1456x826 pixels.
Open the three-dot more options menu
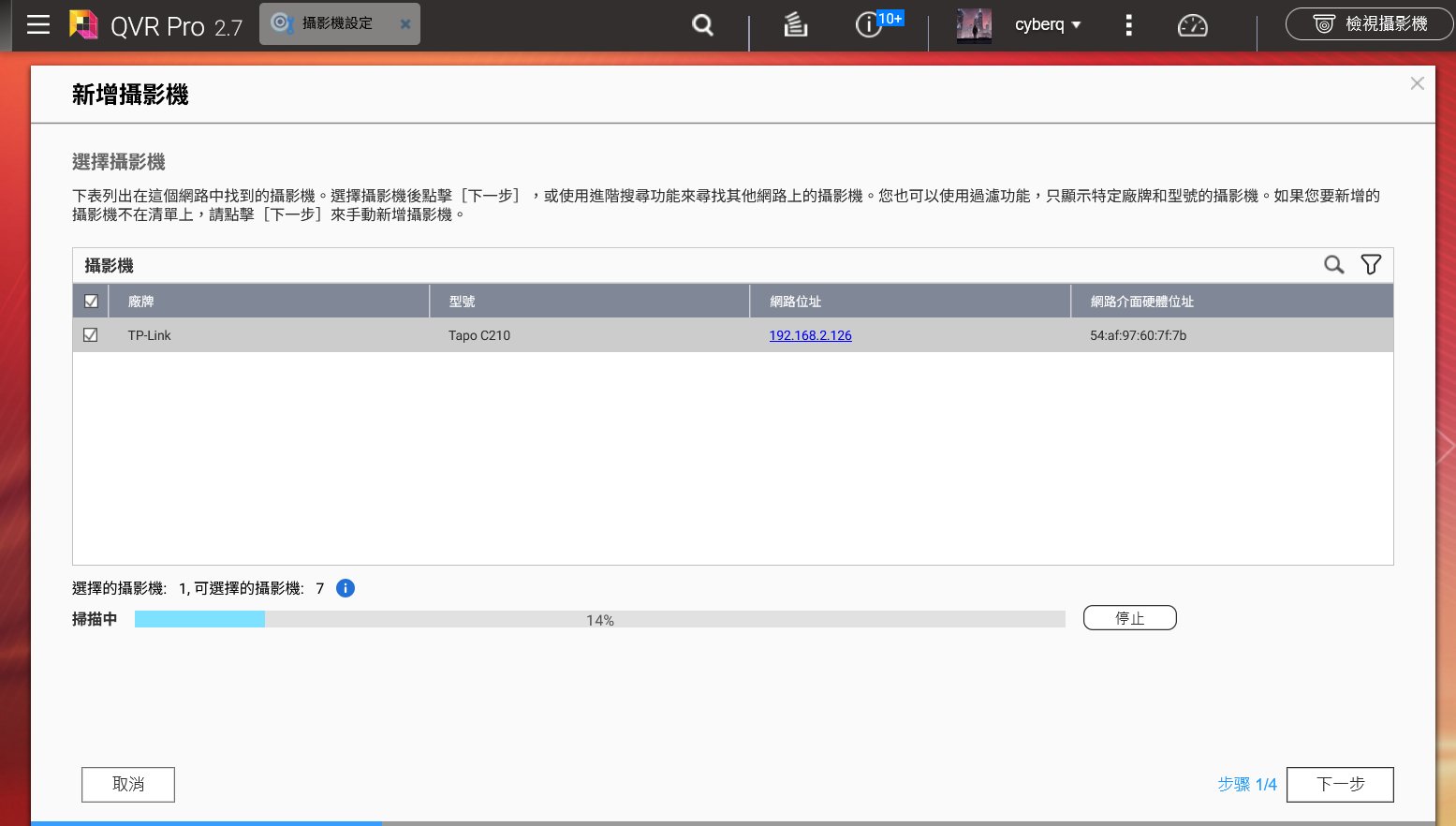tap(1128, 25)
